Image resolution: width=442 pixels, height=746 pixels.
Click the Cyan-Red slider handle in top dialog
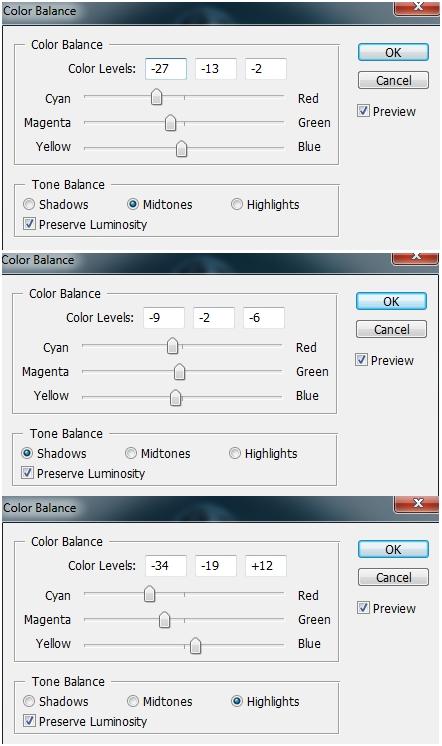(x=157, y=98)
